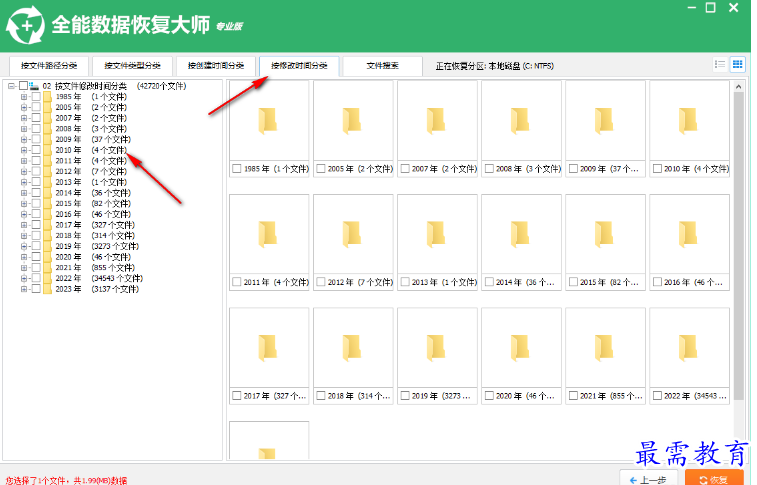Collapse the root 按文件修改时间分类 node
The image size is (757, 485).
pyautogui.click(x=11, y=86)
